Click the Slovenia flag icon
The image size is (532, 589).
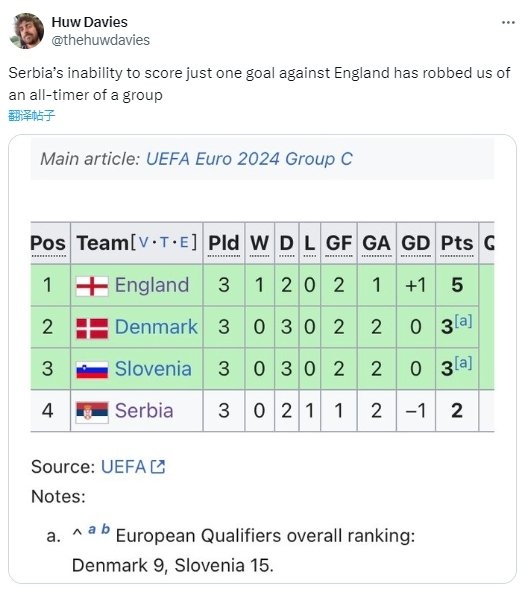click(x=92, y=370)
